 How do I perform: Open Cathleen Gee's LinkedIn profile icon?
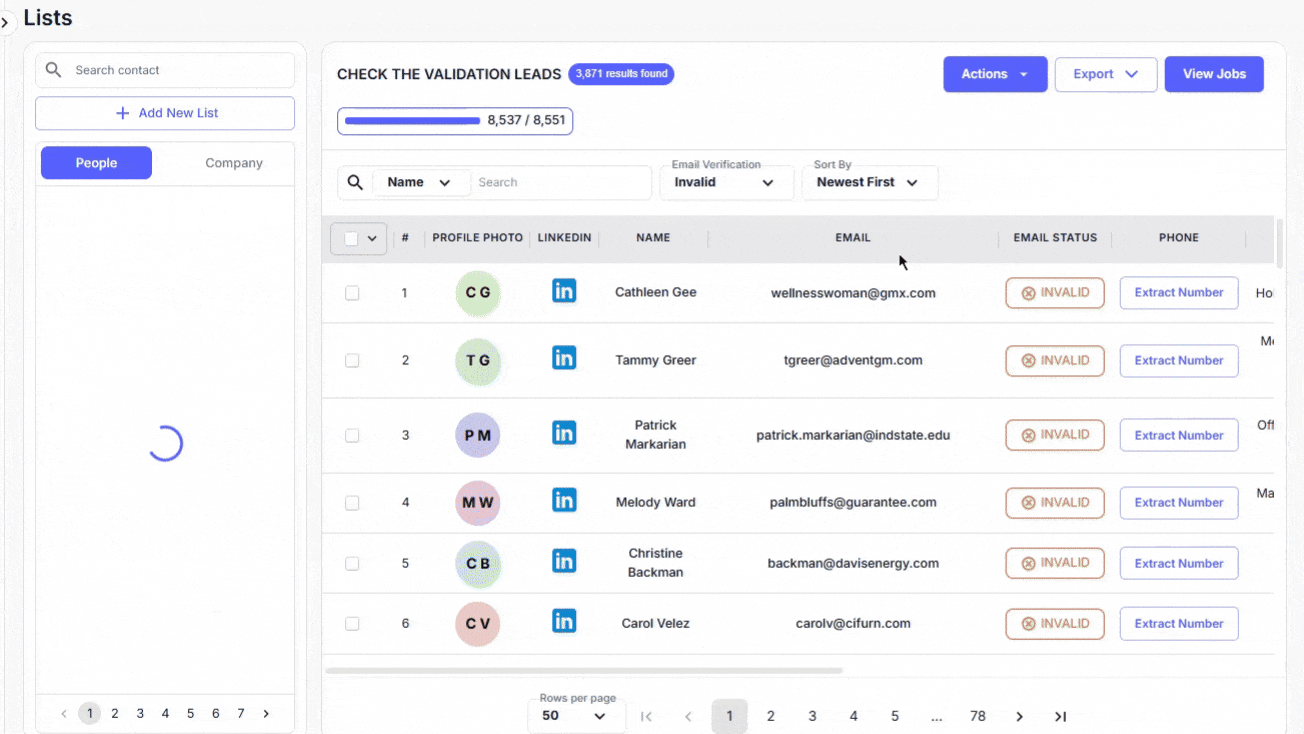(x=564, y=291)
